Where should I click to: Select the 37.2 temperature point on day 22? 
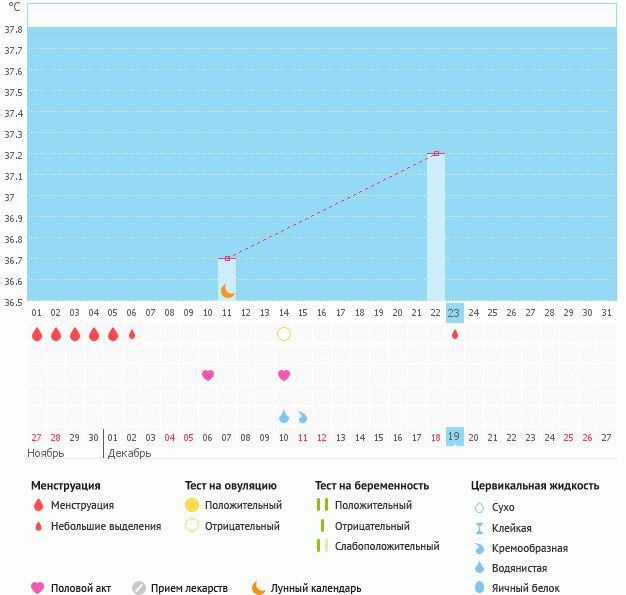point(436,153)
